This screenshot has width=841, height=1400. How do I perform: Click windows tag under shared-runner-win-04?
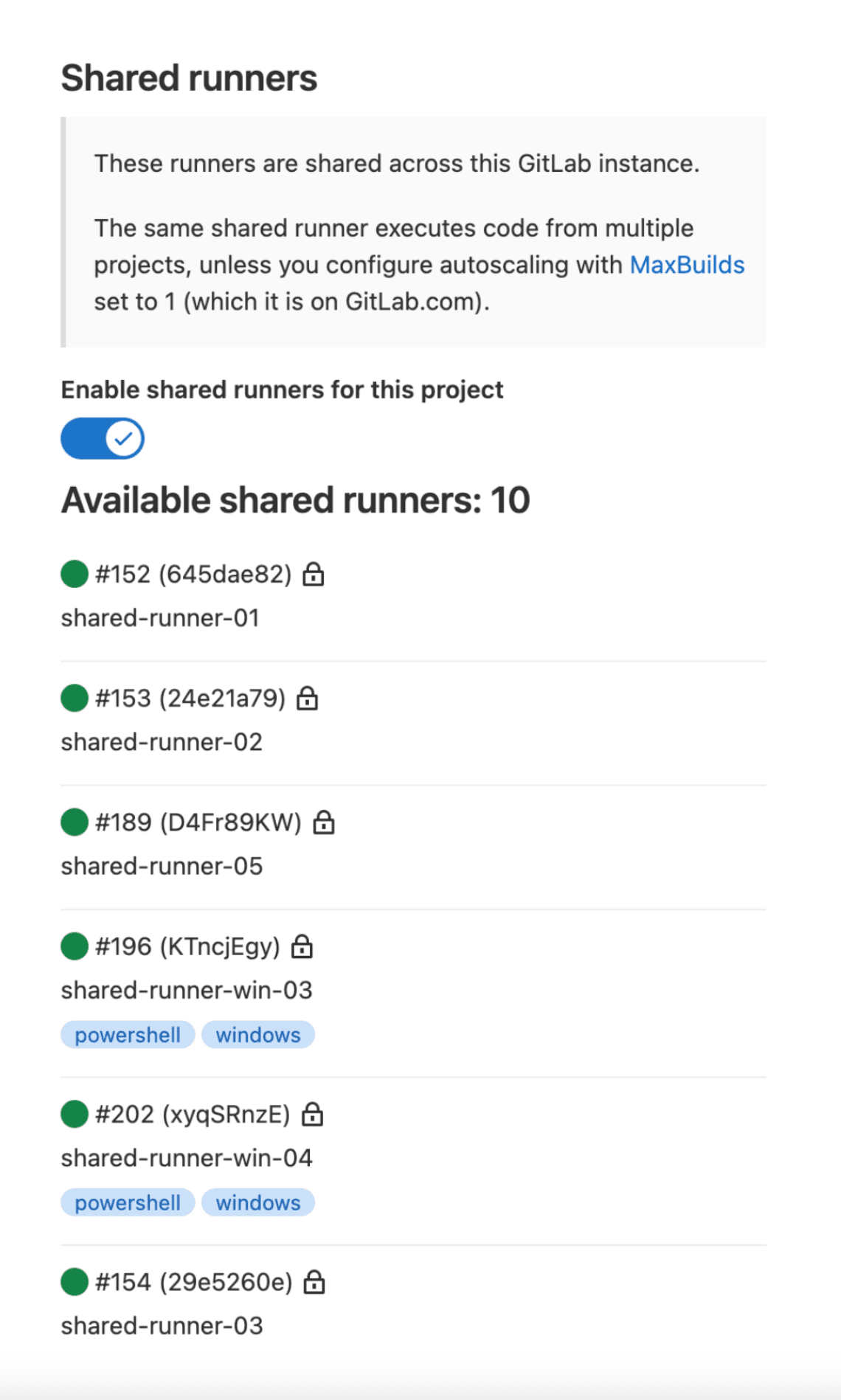[x=258, y=1203]
